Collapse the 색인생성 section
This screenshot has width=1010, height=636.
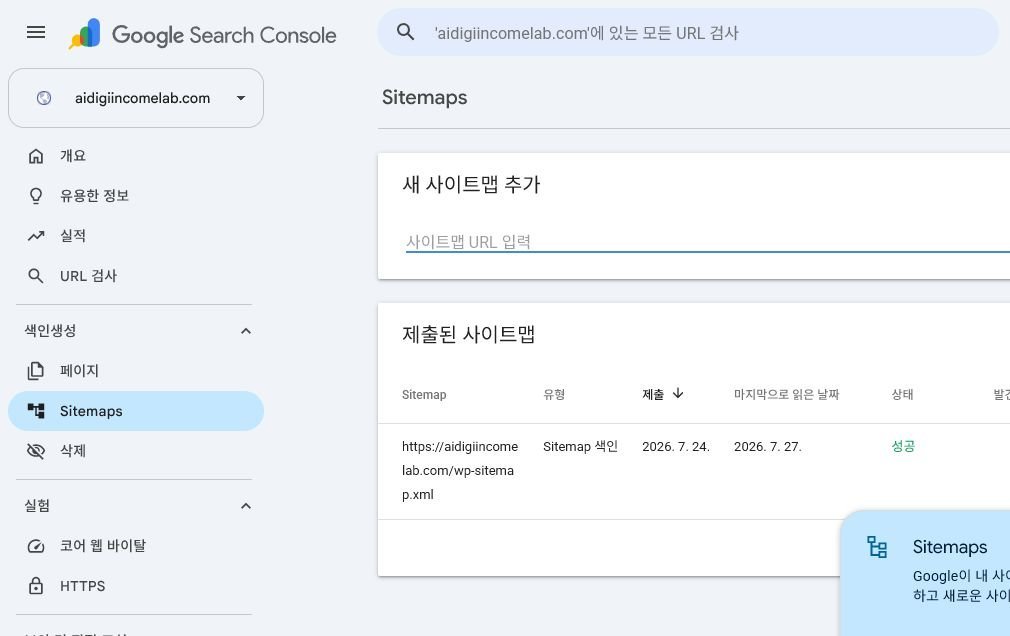tap(245, 331)
